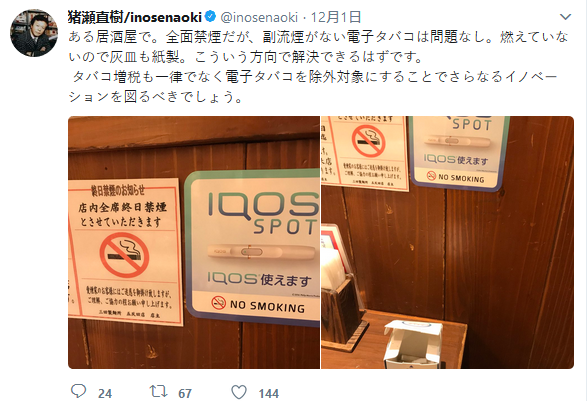Open the 12月1日 timestamp link
The height and width of the screenshot is (401, 587).
(x=336, y=17)
